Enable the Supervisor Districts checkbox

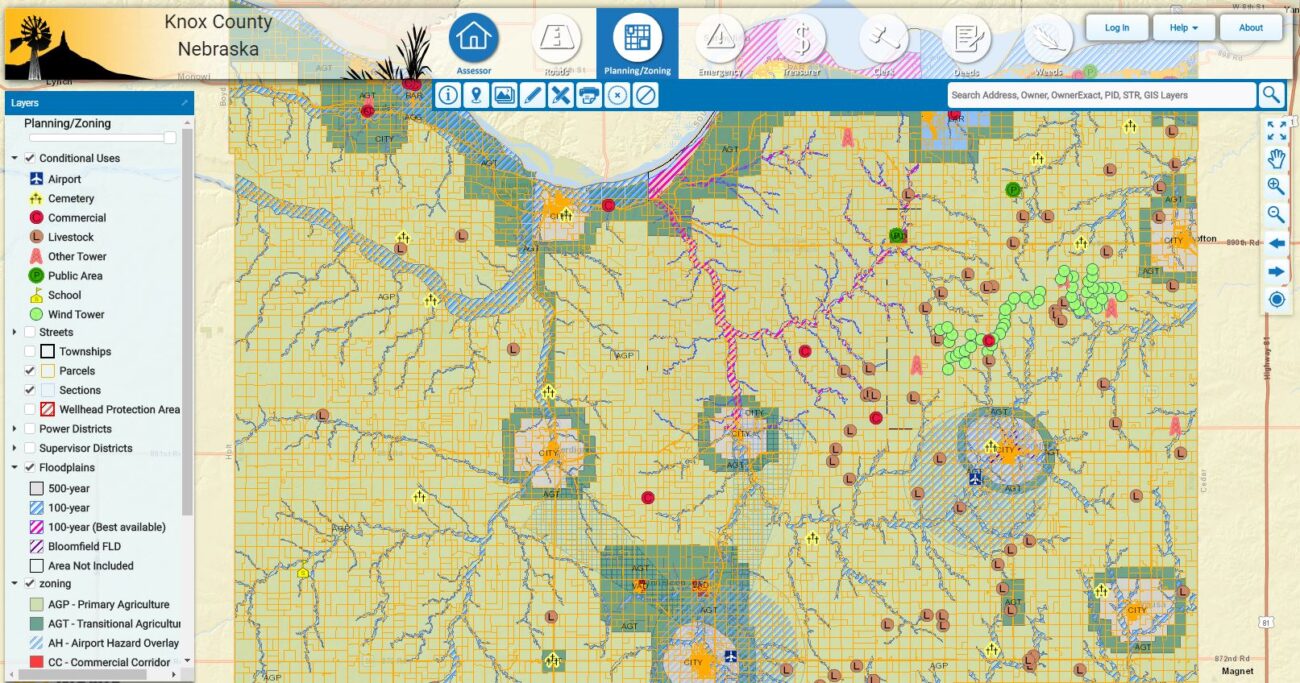[30, 448]
